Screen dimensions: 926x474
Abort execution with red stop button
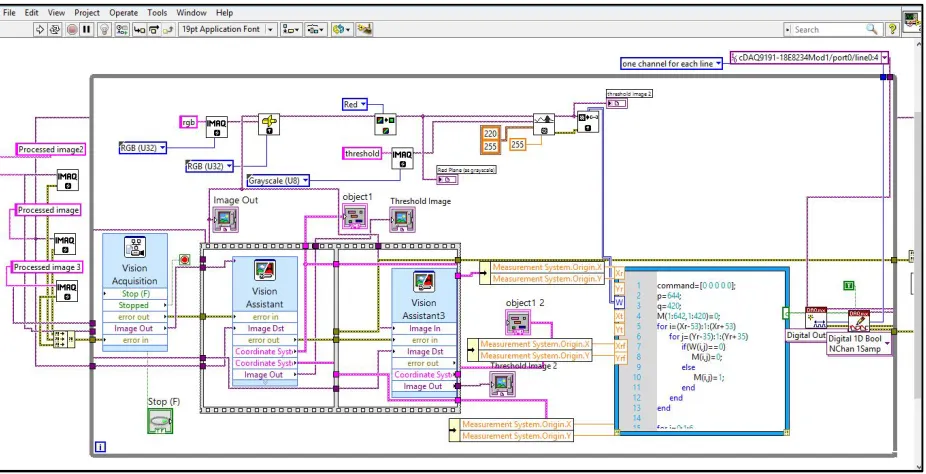(72, 29)
